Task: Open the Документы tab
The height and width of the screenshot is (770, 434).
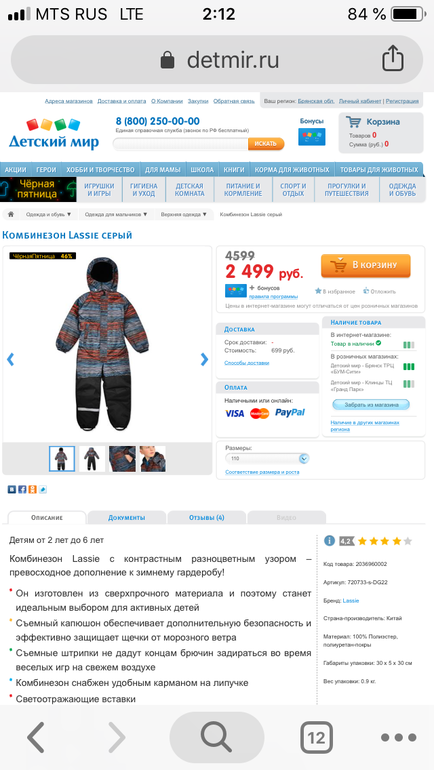Action: click(127, 518)
